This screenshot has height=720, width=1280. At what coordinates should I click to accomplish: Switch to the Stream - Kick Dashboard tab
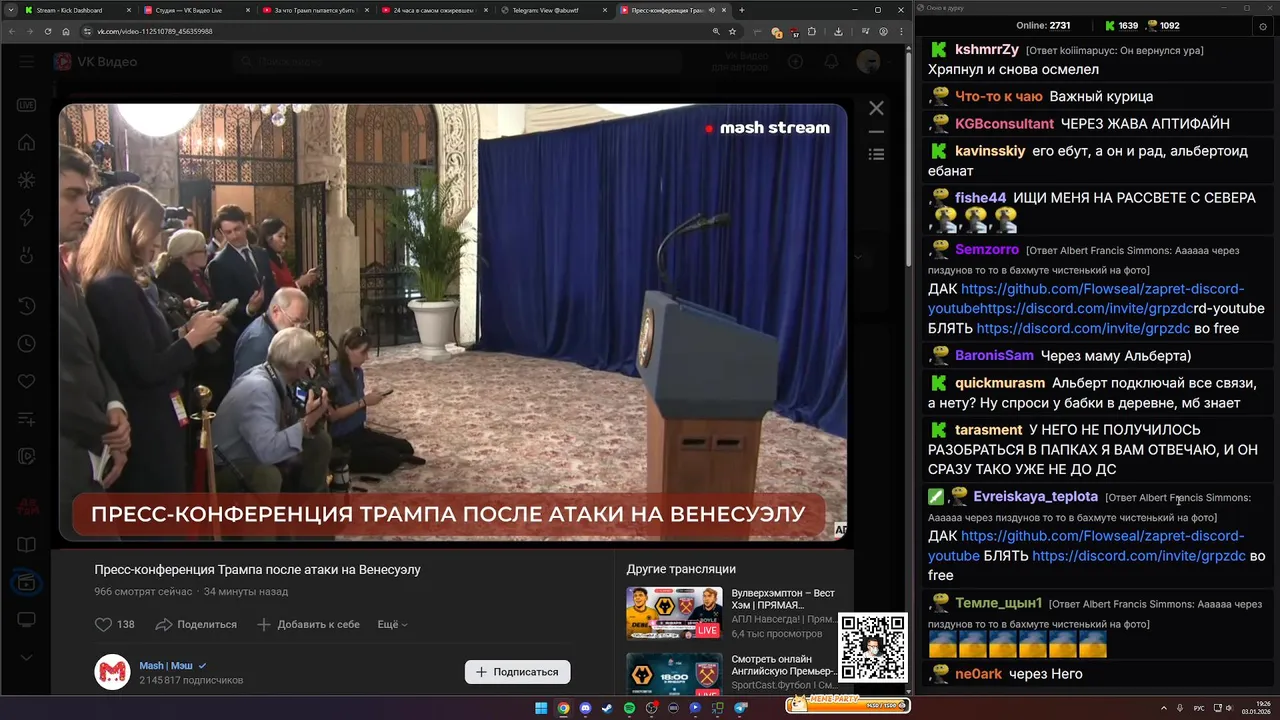click(x=76, y=10)
